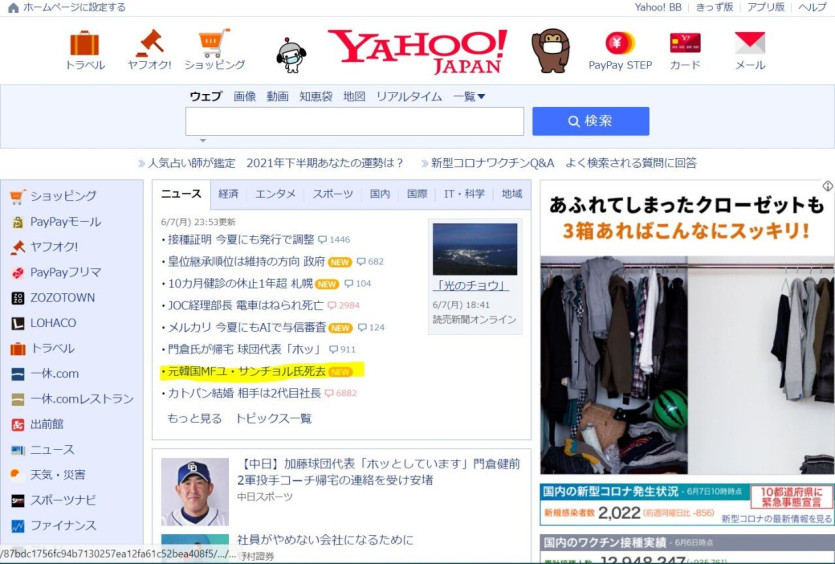Image resolution: width=835 pixels, height=564 pixels.
Task: Open ニュース icon in left sidebar
Action: (18, 450)
